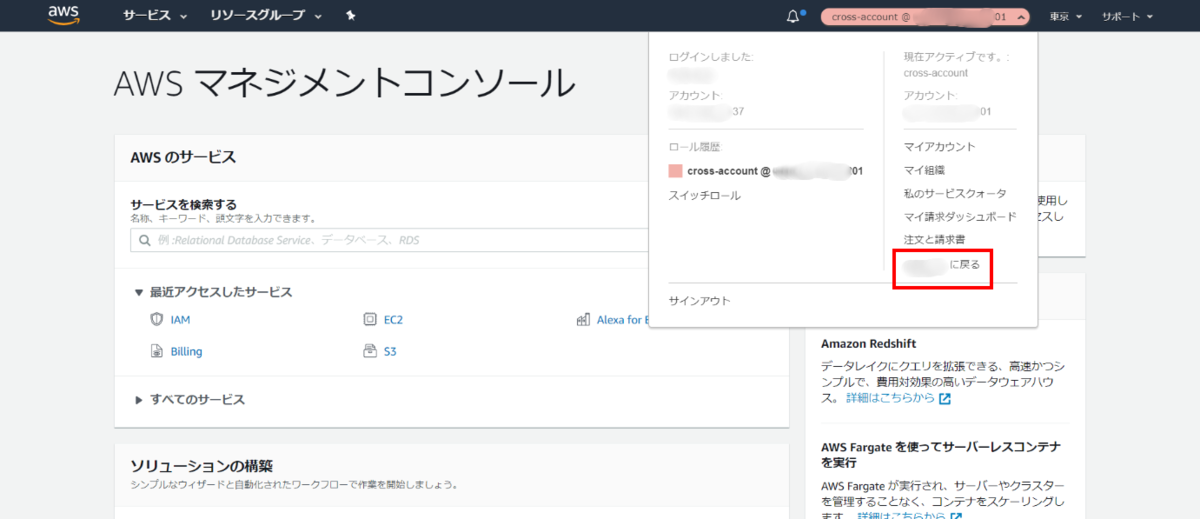Image resolution: width=1200 pixels, height=519 pixels.
Task: Click the AWS のサービス panel header
Action: [x=183, y=157]
